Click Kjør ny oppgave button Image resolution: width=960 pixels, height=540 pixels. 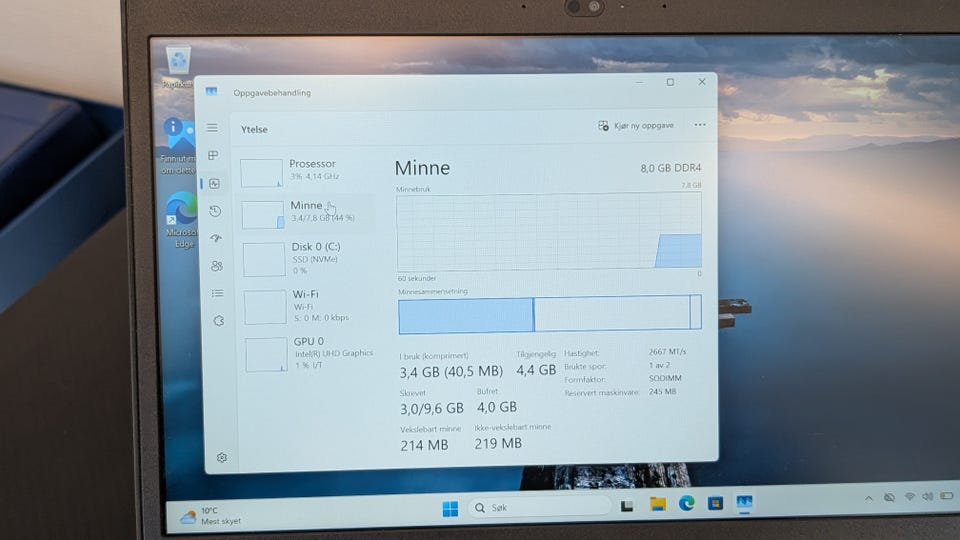[x=636, y=125]
